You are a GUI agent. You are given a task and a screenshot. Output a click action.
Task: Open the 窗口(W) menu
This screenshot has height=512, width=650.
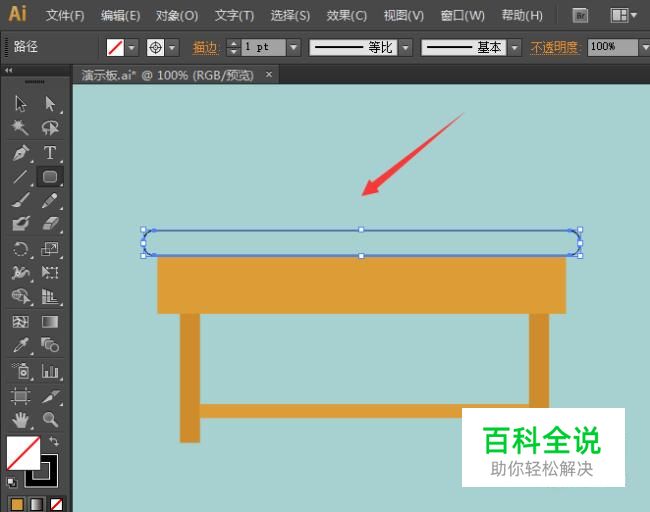(x=462, y=16)
